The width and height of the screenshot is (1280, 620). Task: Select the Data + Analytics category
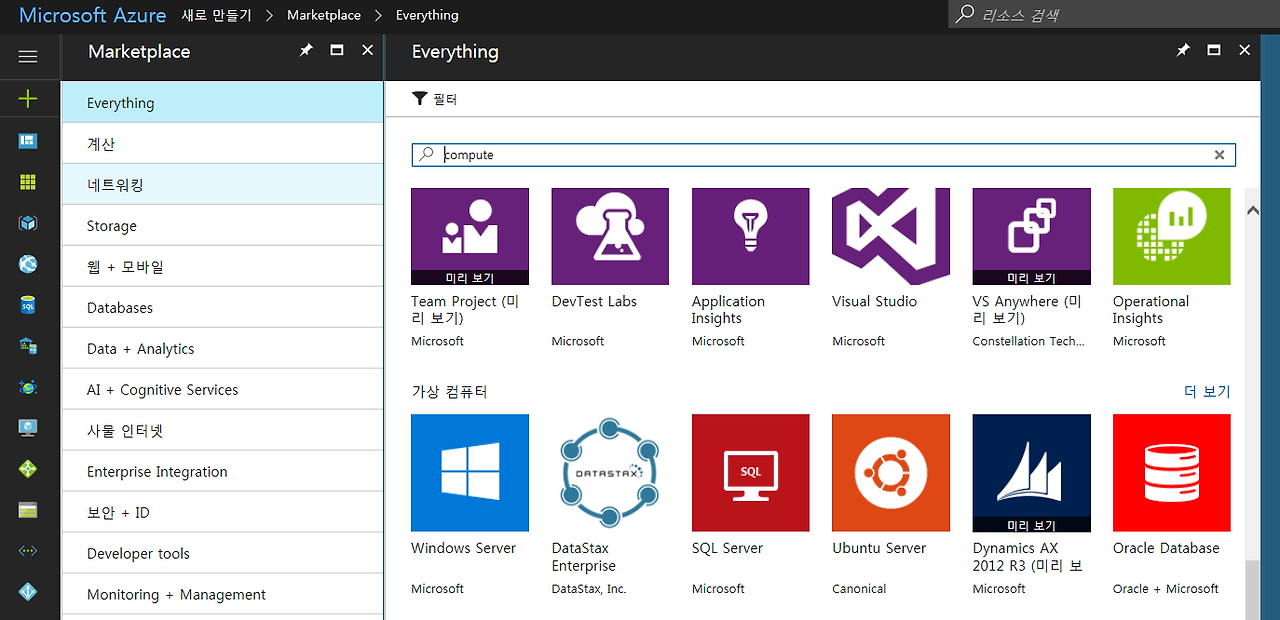coord(222,349)
